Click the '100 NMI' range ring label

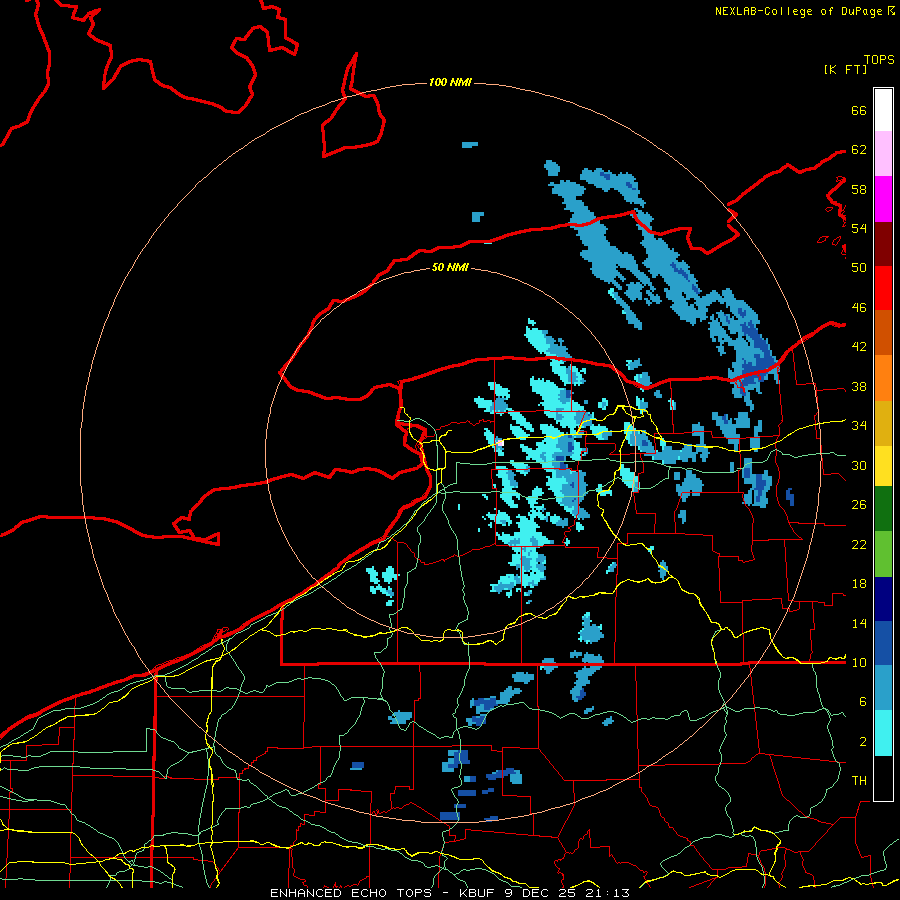(x=450, y=83)
